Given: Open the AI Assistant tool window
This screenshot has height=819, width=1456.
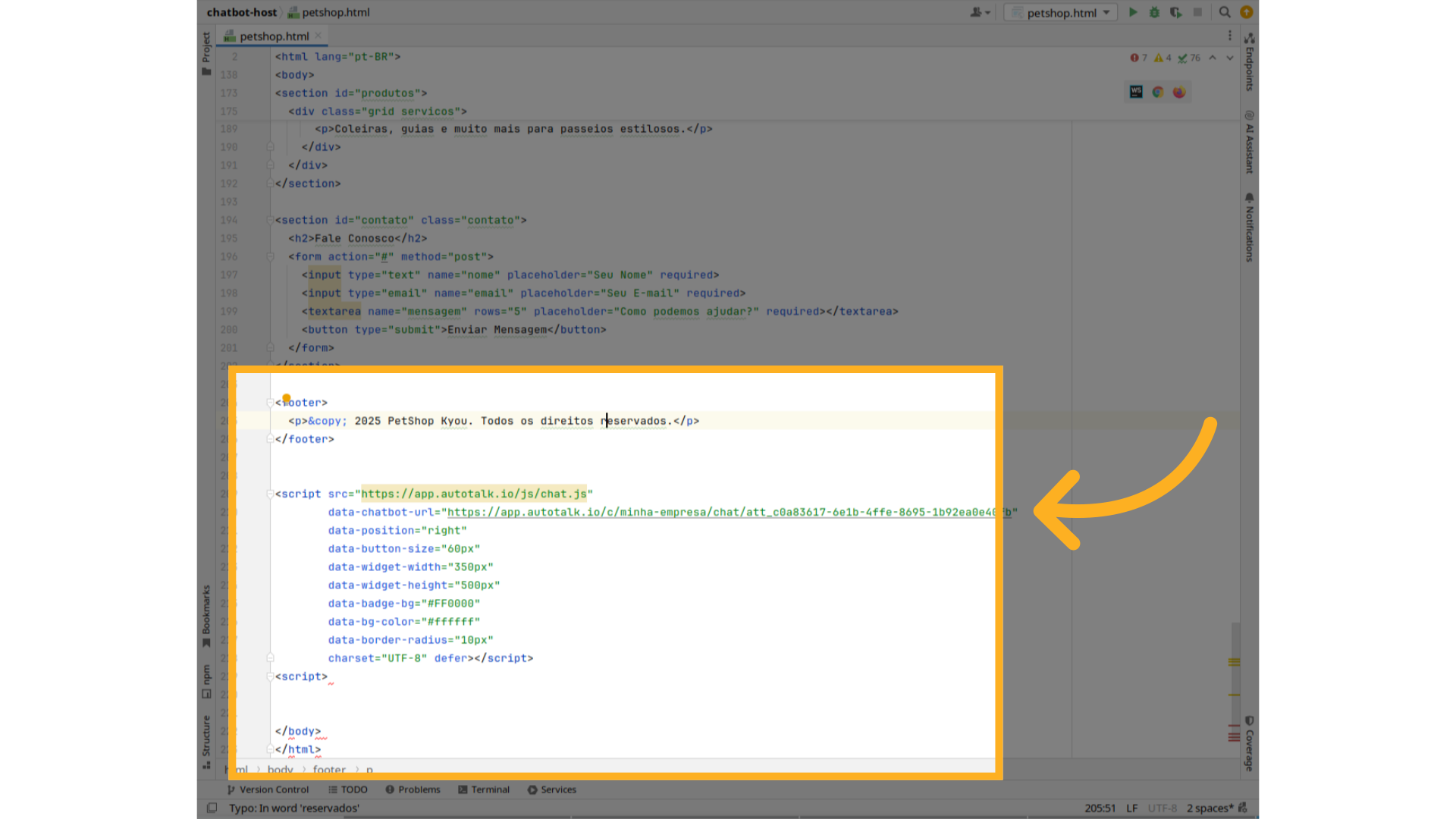Looking at the screenshot, I should [1249, 143].
